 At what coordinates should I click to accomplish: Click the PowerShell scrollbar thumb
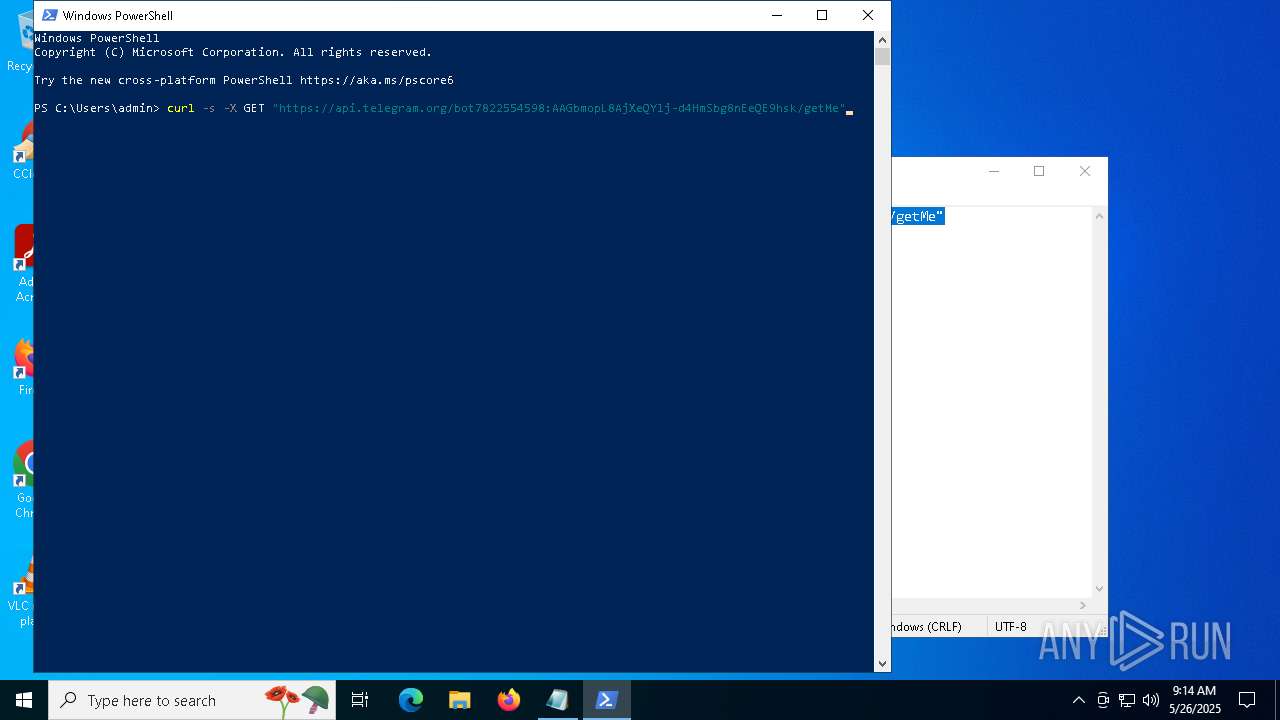882,57
